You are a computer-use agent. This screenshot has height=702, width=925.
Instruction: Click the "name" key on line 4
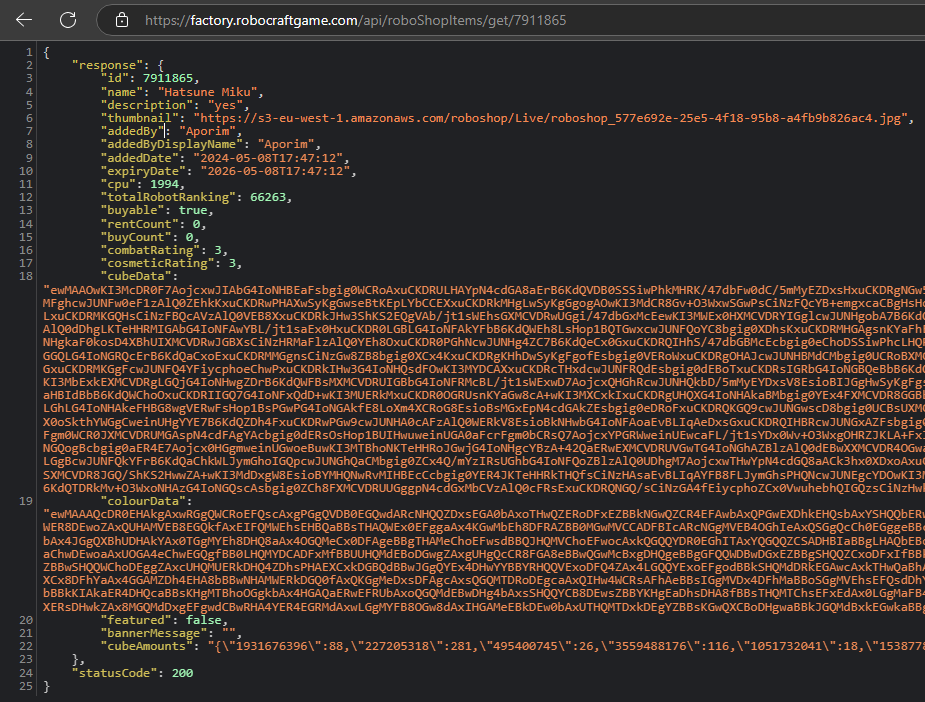(x=122, y=92)
